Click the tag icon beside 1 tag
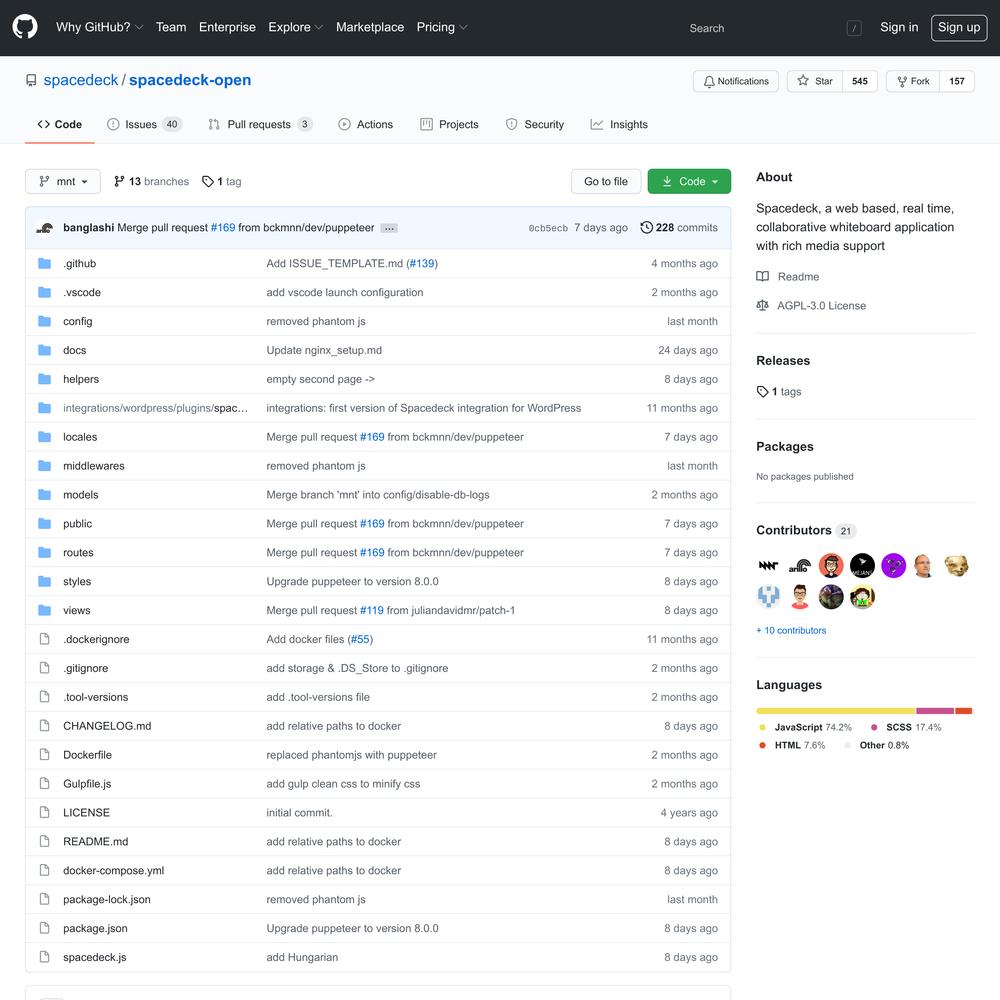Image resolution: width=1000 pixels, height=1000 pixels. [x=208, y=182]
